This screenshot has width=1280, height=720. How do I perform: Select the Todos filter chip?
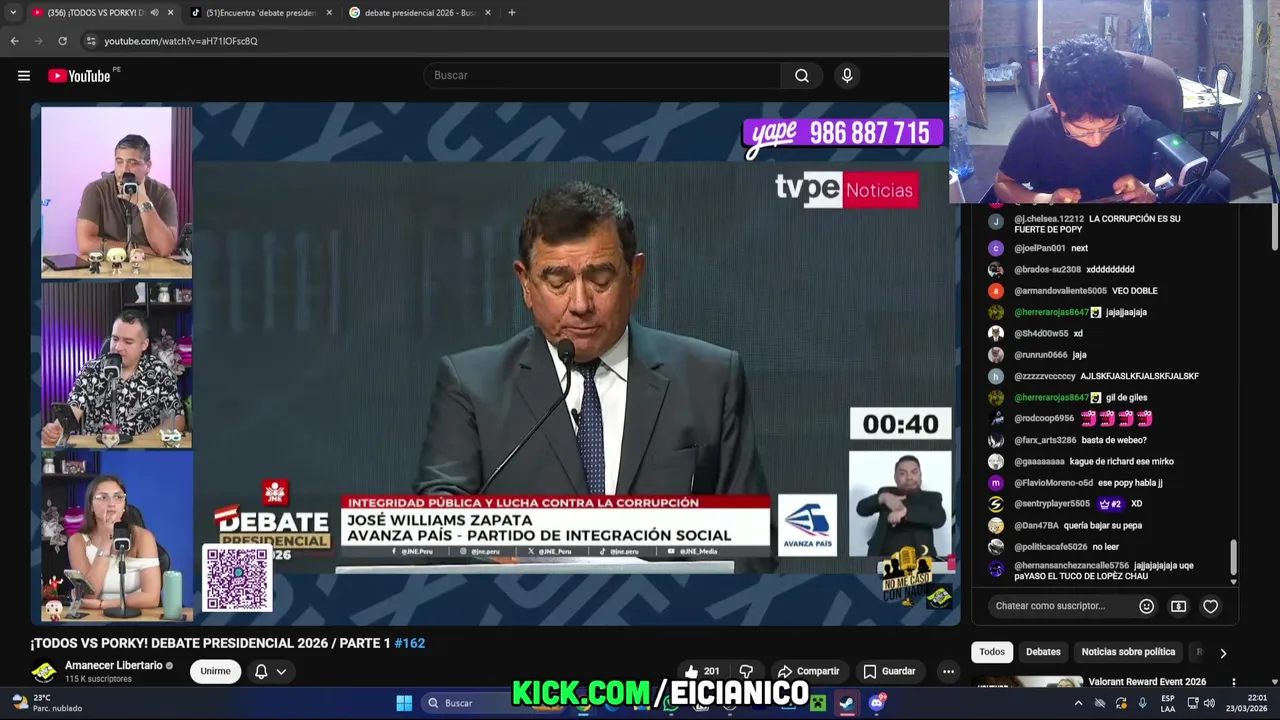coord(992,652)
